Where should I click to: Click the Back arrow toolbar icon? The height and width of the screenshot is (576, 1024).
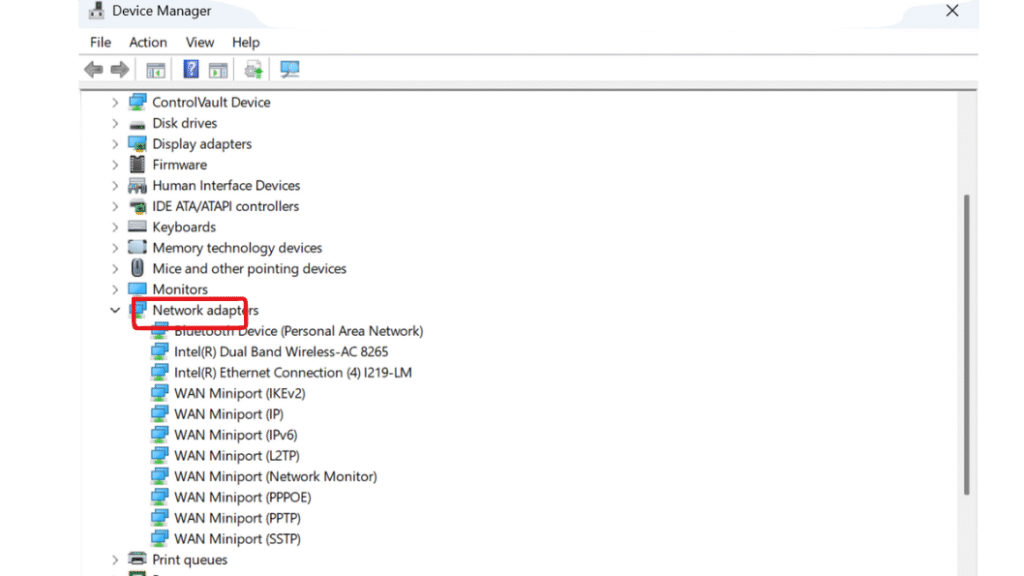tap(93, 69)
